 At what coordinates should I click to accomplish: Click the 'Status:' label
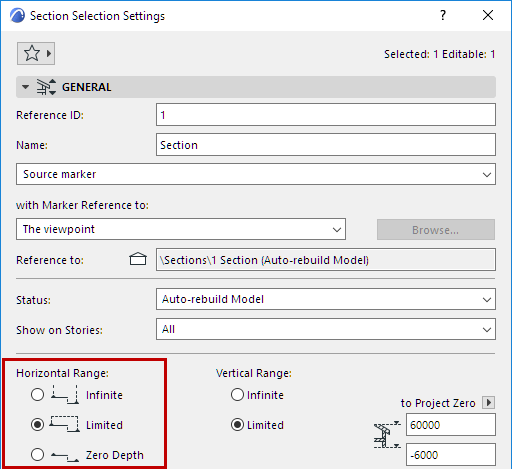click(x=33, y=300)
